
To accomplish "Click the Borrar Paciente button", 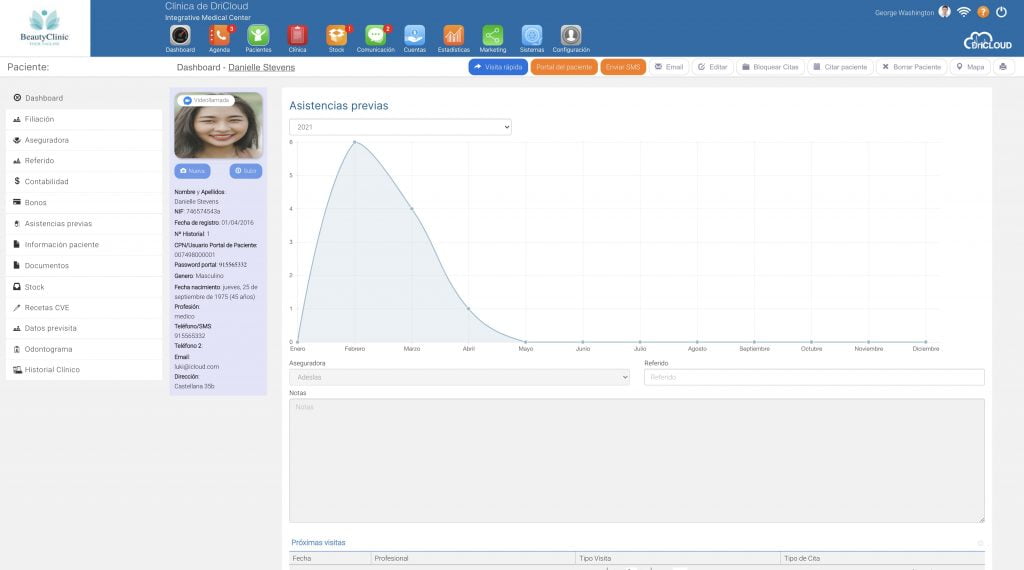I will (x=912, y=67).
